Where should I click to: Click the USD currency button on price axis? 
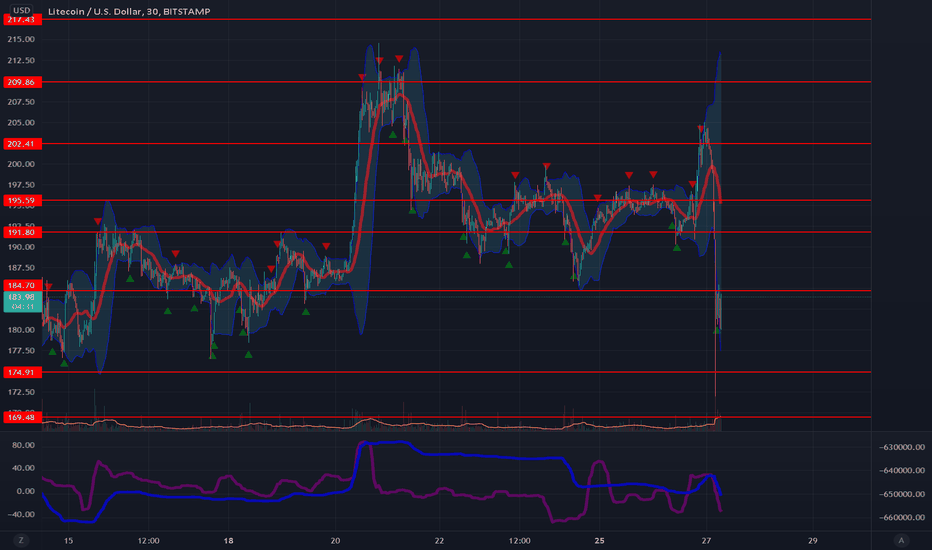pos(21,10)
